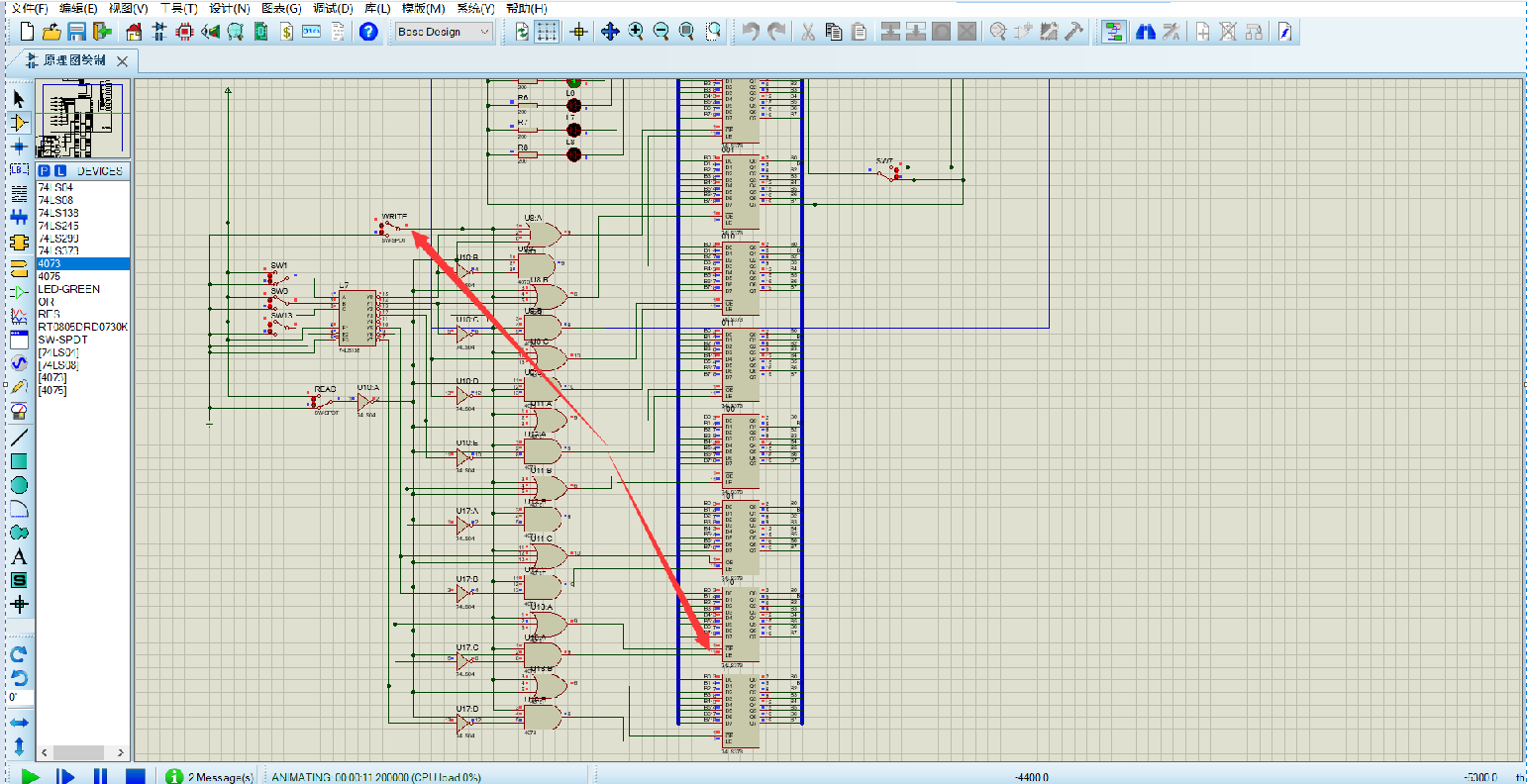Click the Electrical Rules Check lightning icon
Screen dimensions: 1527x784
click(1284, 32)
